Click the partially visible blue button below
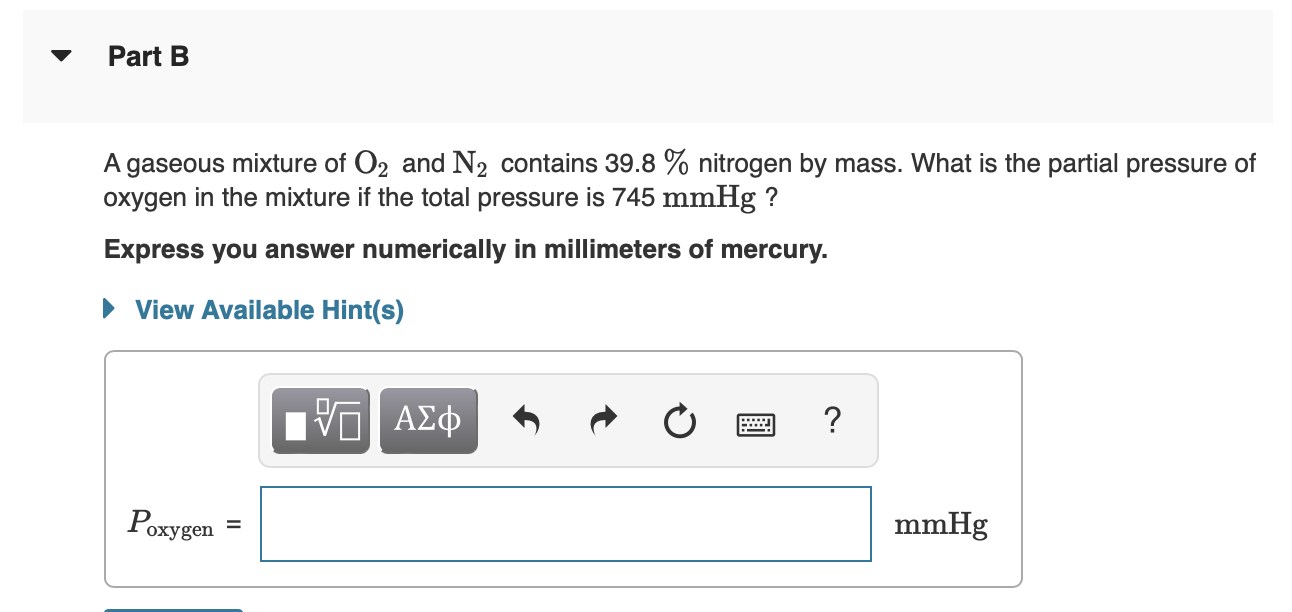This screenshot has height=612, width=1292. click(172, 609)
